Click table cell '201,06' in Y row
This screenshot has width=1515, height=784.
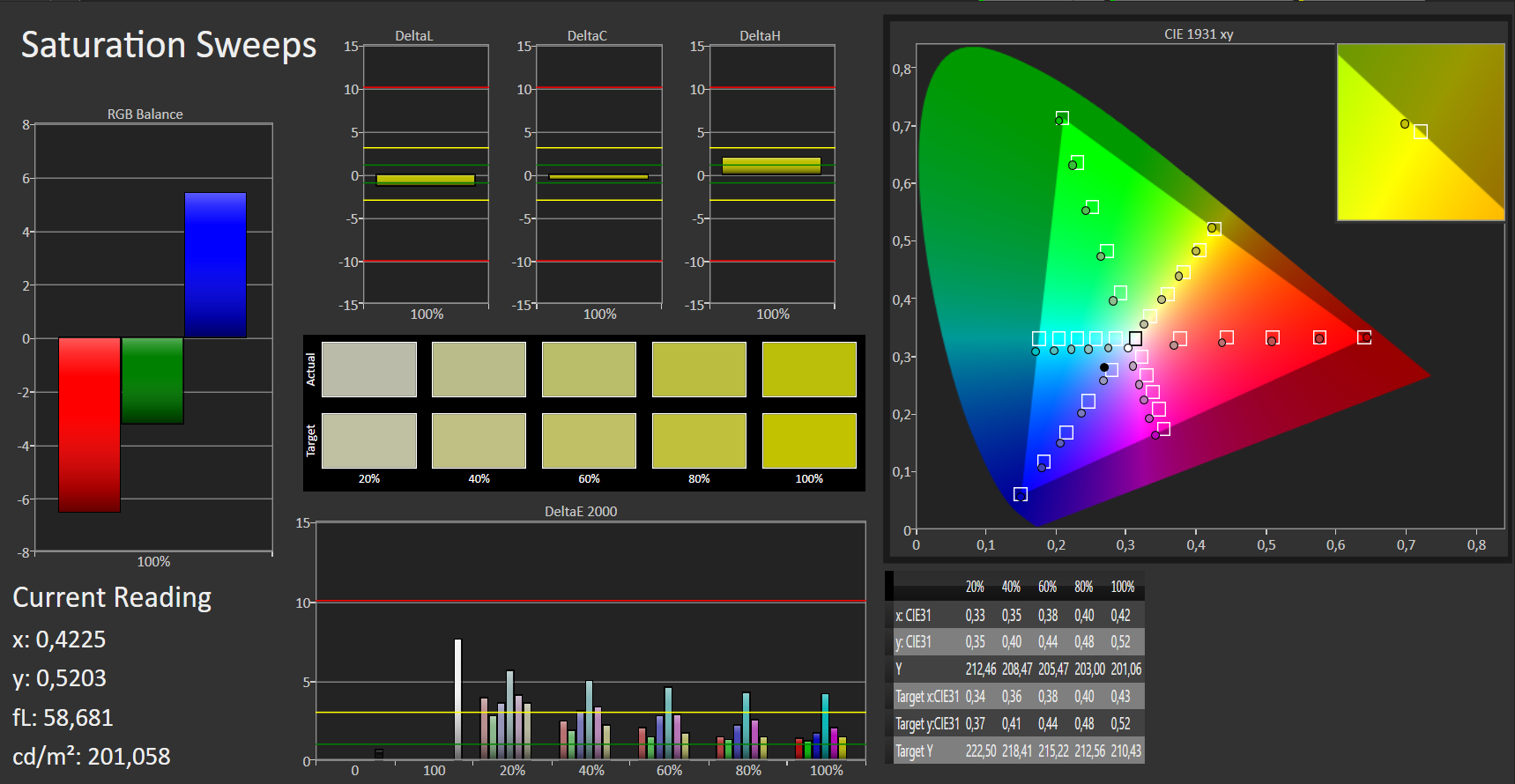coord(1126,669)
